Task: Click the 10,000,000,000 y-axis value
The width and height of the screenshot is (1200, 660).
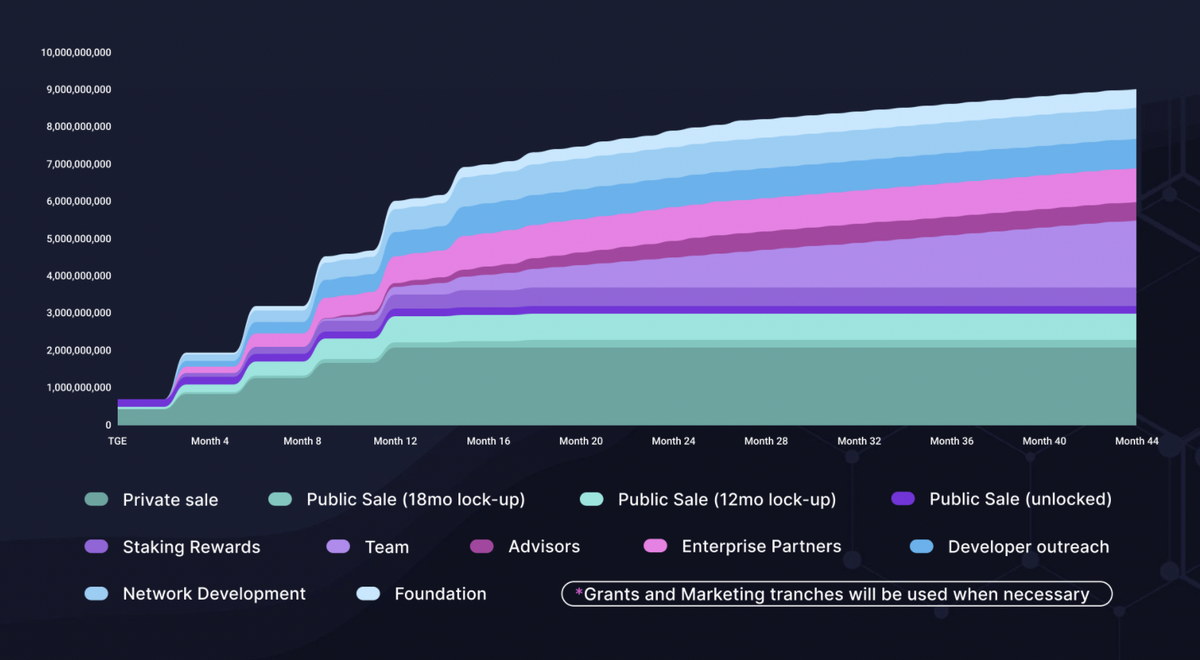Action: pos(76,52)
